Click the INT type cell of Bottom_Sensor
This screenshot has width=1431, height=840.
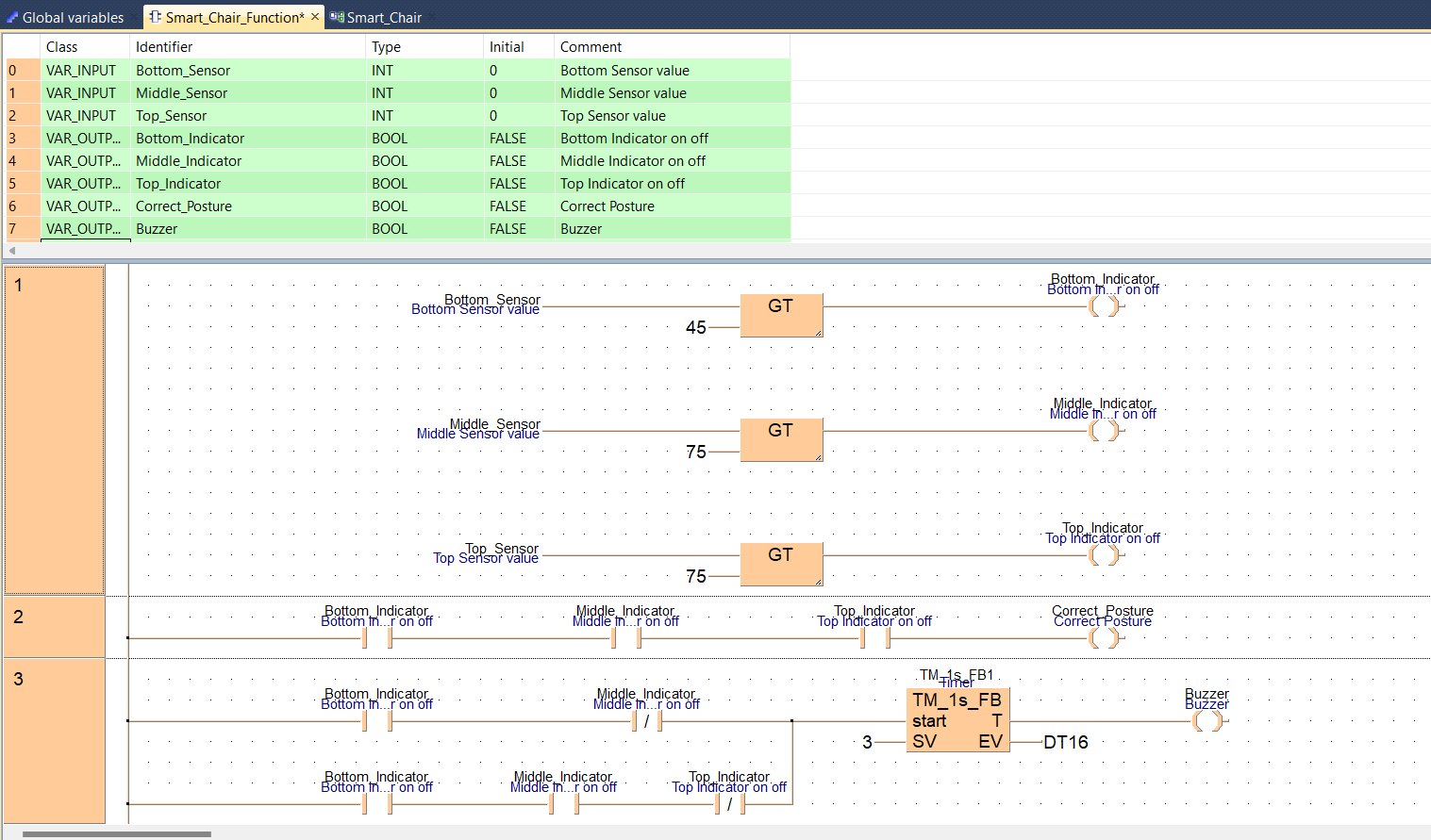coord(424,70)
